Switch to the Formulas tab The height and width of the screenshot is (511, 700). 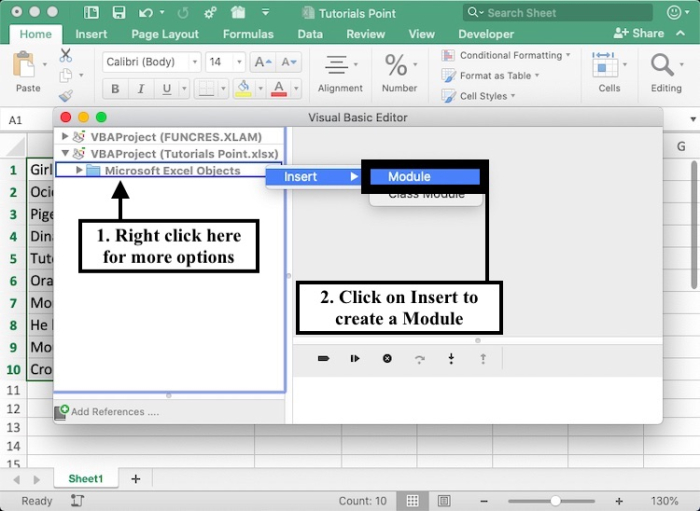tap(248, 34)
